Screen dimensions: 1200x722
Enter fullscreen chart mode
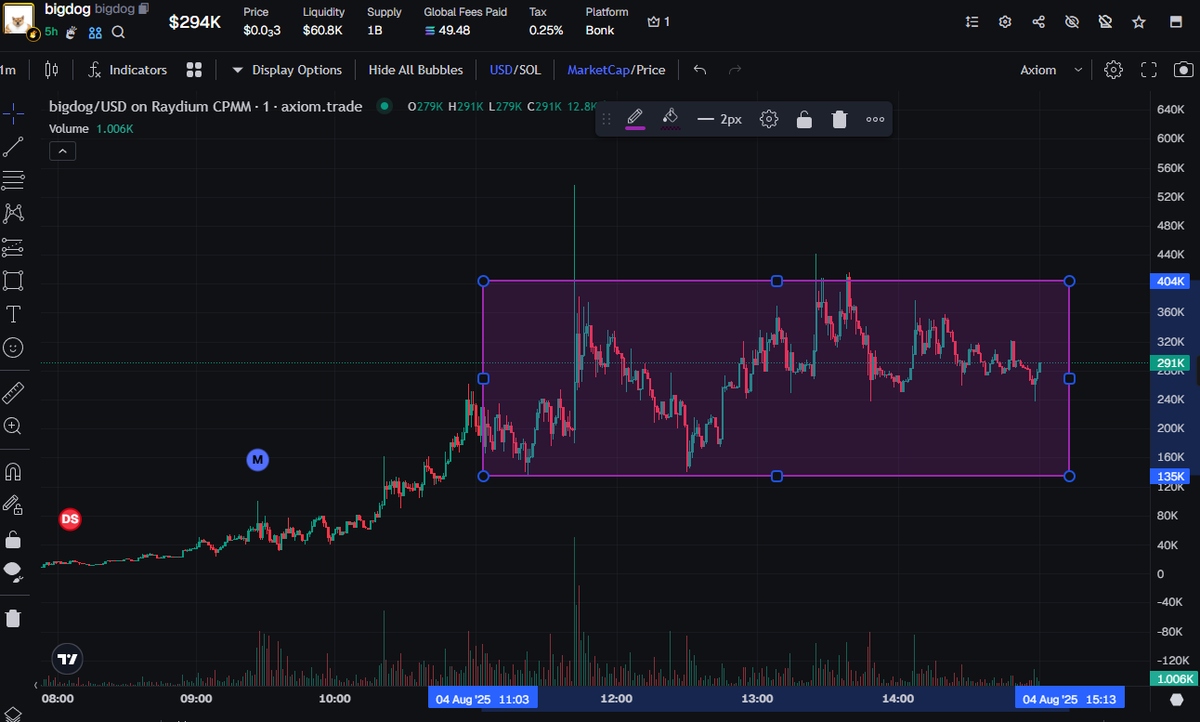coord(1149,70)
